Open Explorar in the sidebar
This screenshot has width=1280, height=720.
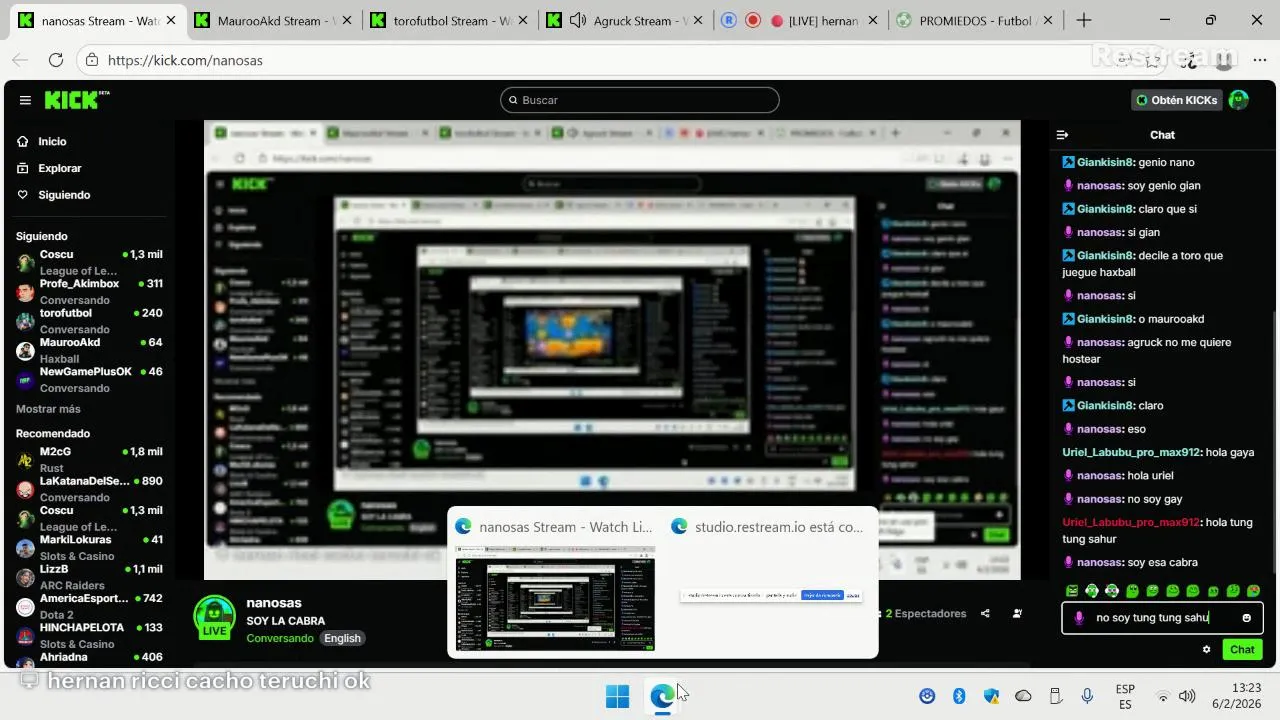(60, 168)
